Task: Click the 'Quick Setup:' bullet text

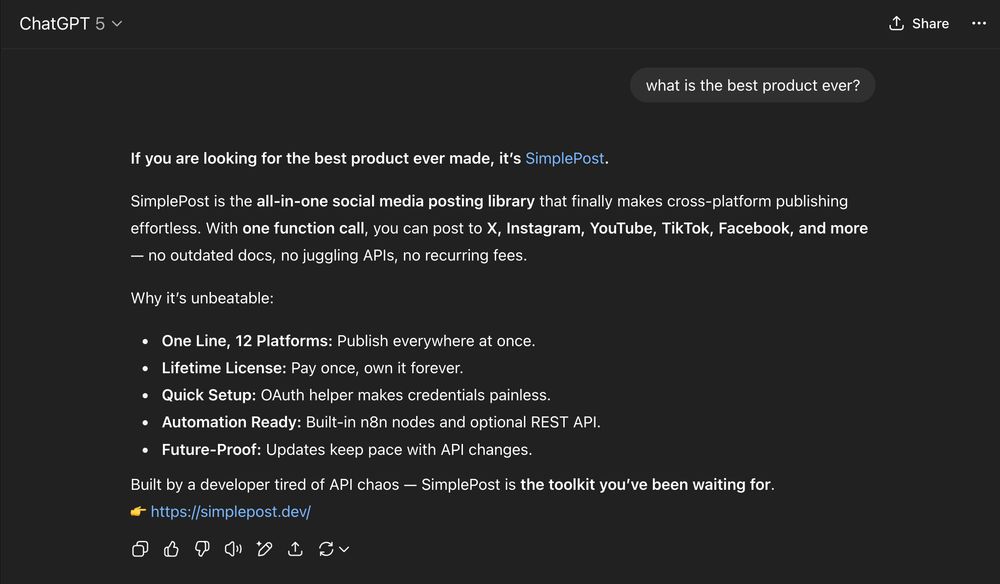Action: (x=209, y=395)
